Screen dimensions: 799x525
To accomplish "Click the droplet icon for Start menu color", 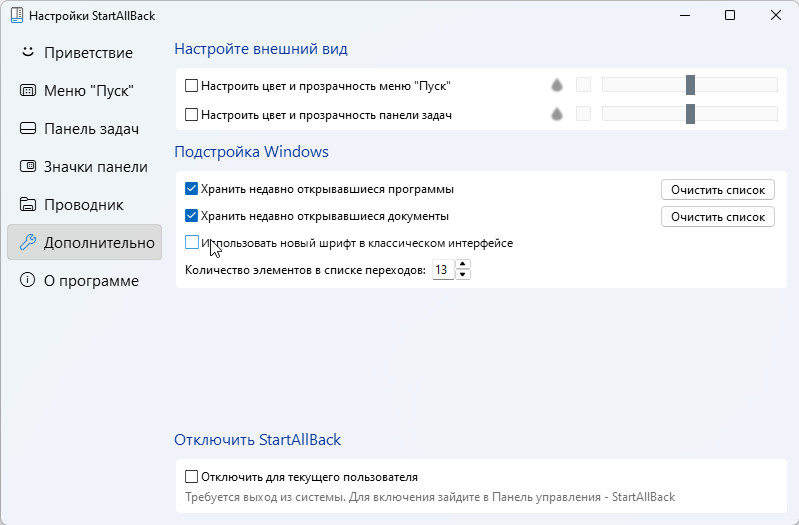I will 557,85.
